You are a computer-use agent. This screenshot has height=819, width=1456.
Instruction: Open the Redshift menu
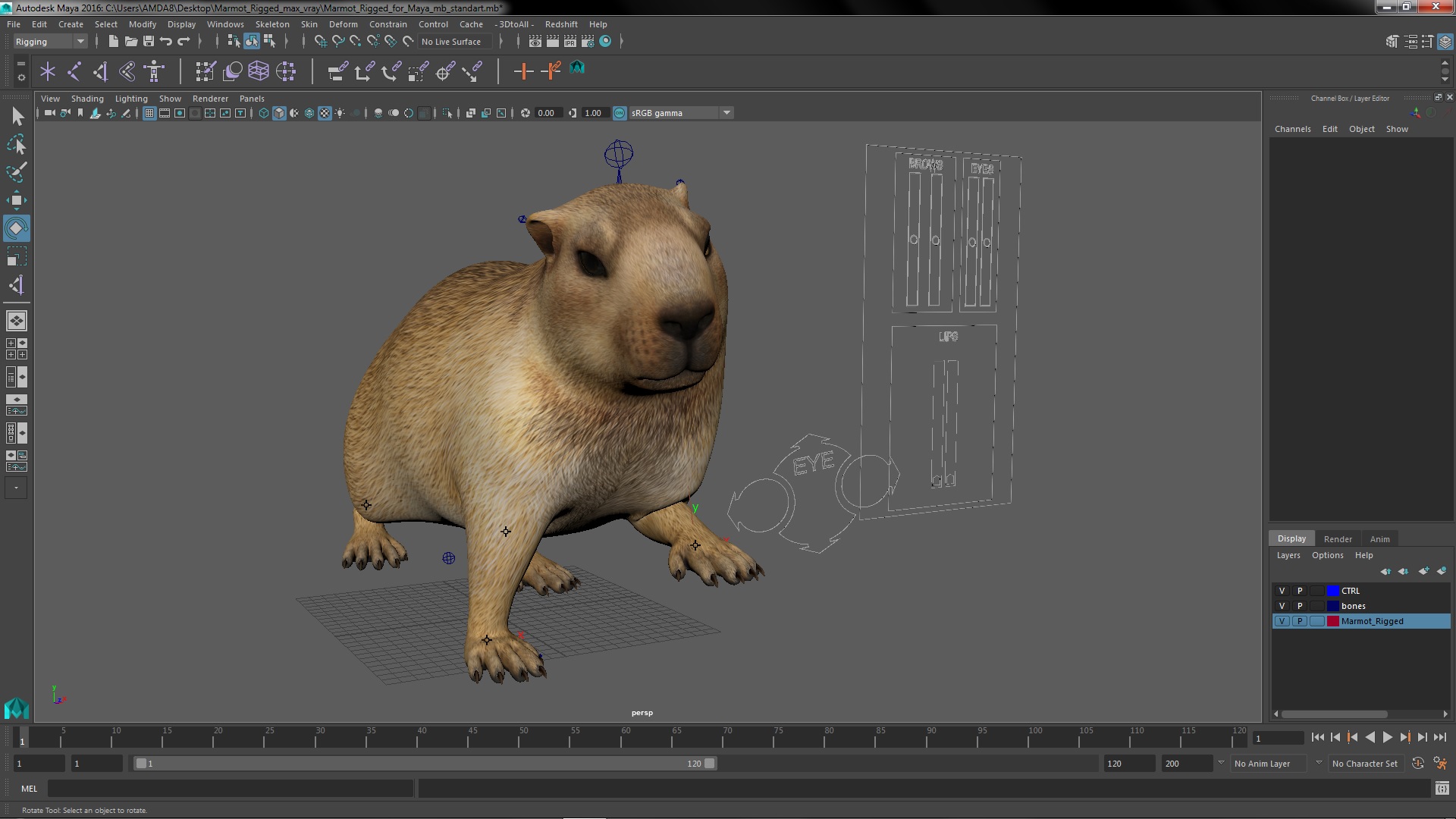pyautogui.click(x=561, y=24)
